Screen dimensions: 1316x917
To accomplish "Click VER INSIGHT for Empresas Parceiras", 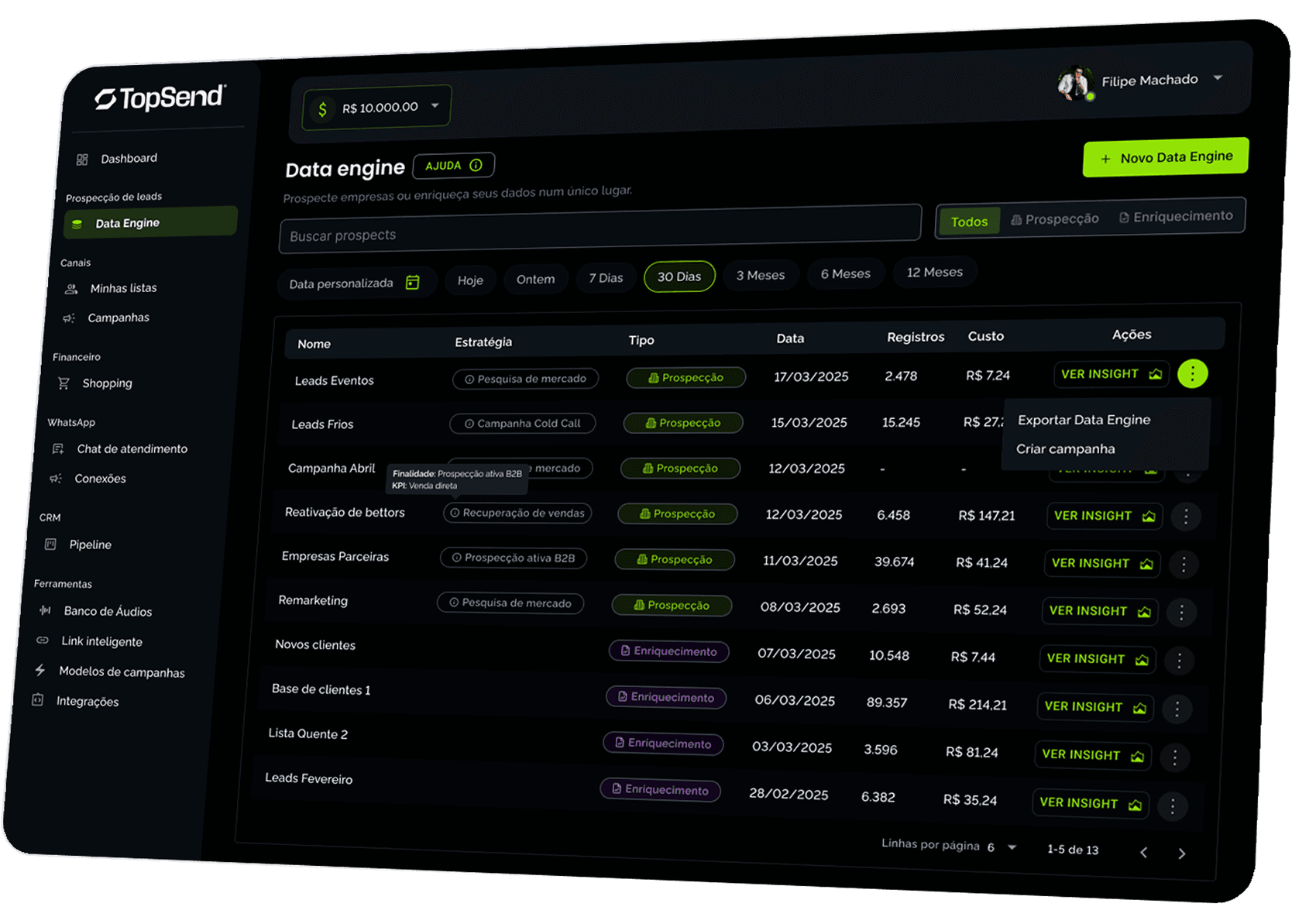I will (x=1102, y=563).
